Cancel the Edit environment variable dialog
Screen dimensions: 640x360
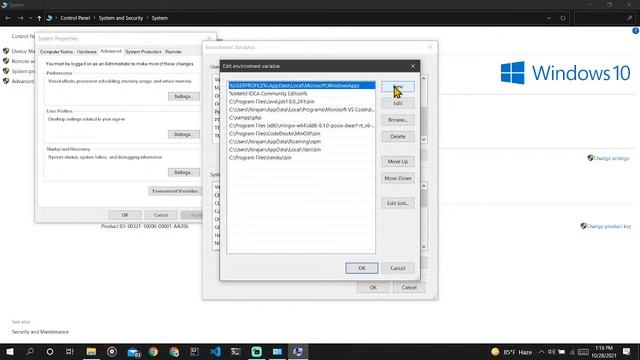398,268
